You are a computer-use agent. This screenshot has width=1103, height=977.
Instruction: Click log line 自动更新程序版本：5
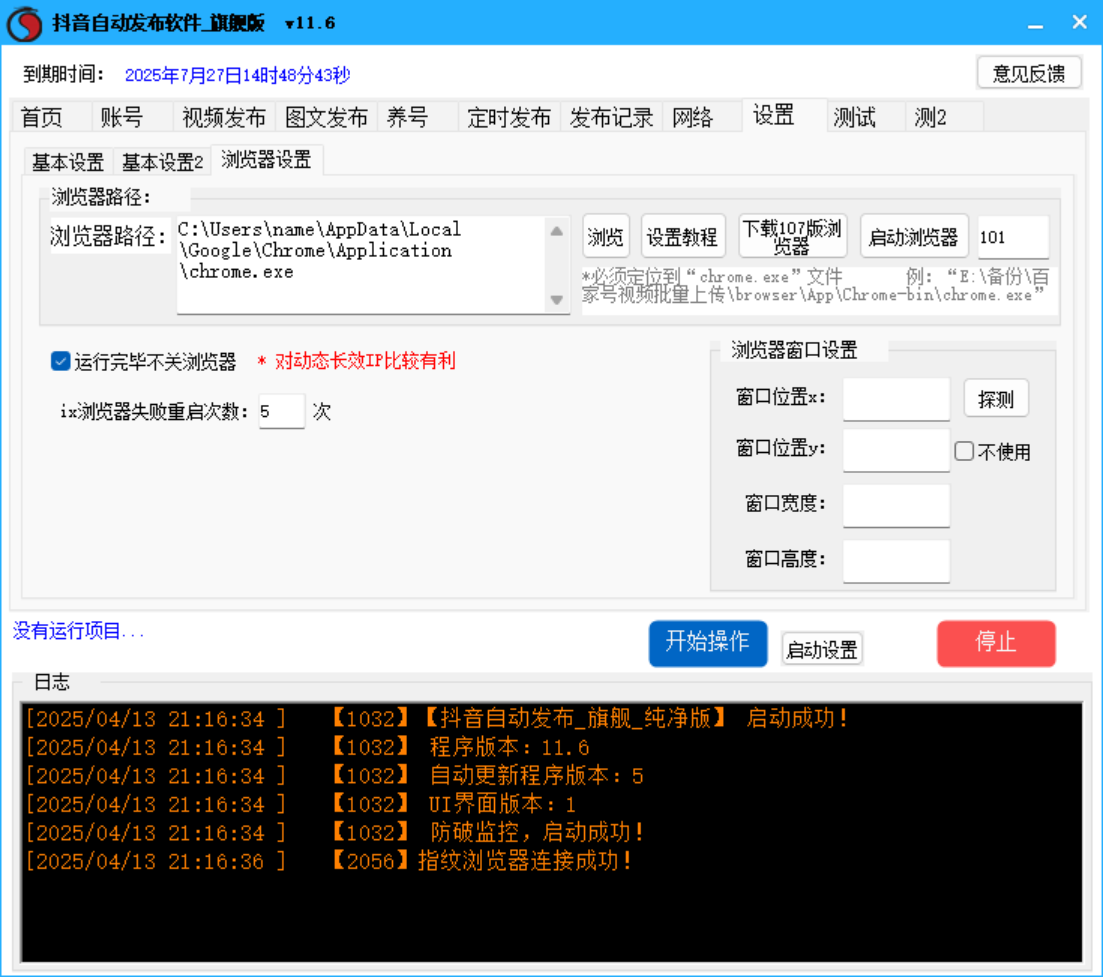pyautogui.click(x=334, y=776)
